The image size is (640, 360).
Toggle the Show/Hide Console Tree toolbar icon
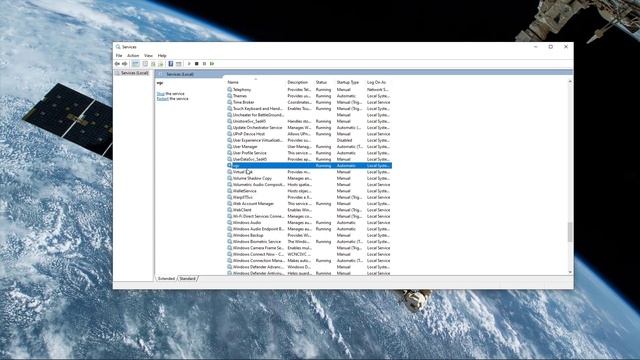136,64
